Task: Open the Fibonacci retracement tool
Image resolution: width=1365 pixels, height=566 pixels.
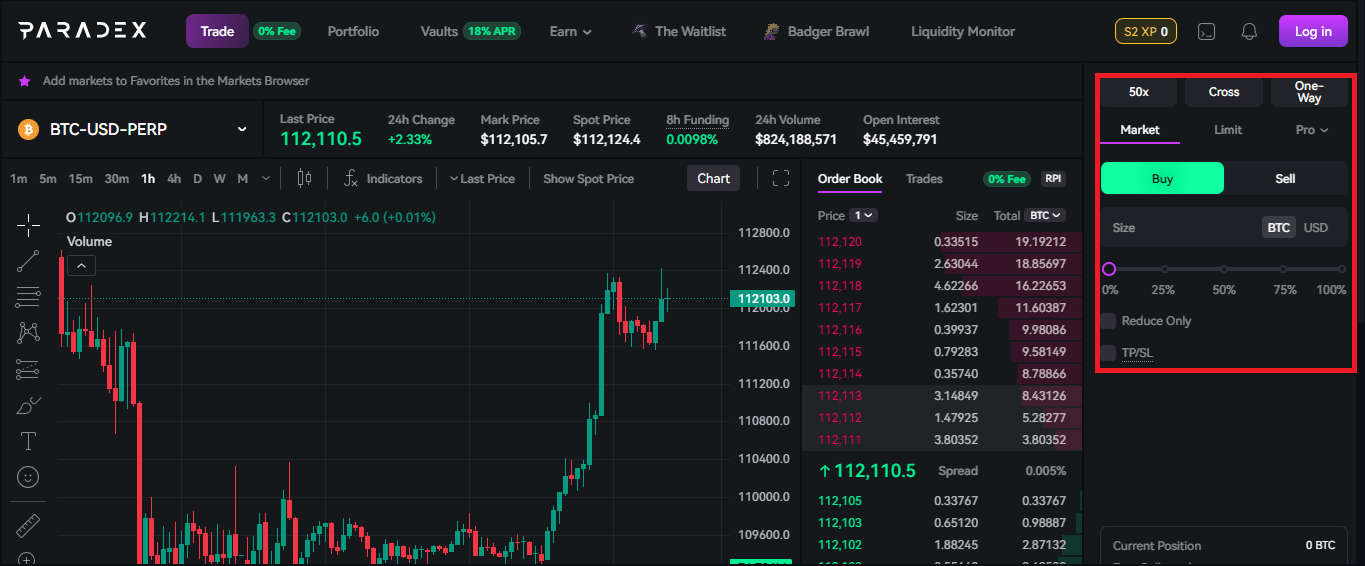Action: [28, 297]
